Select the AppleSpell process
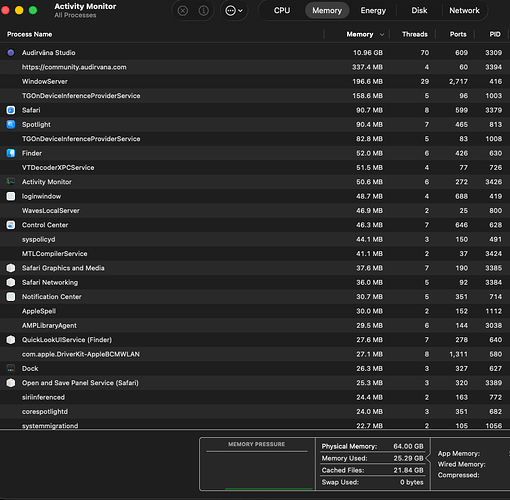 tap(255, 311)
